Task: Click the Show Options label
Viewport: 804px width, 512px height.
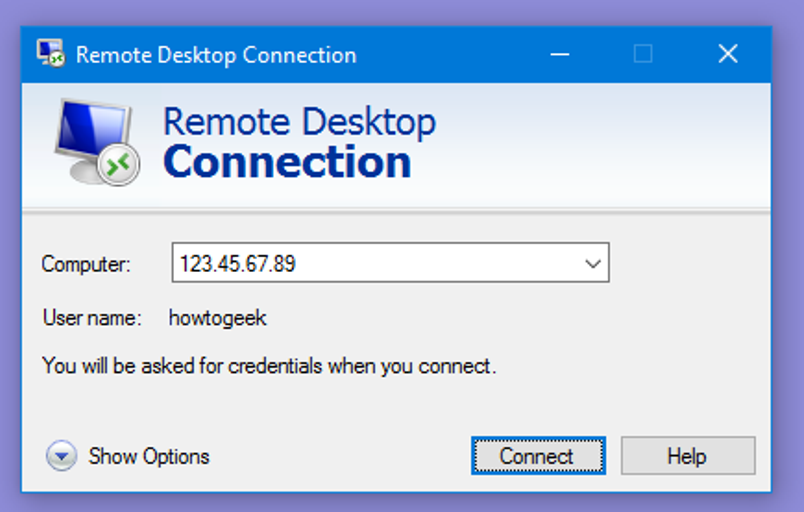Action: [149, 456]
